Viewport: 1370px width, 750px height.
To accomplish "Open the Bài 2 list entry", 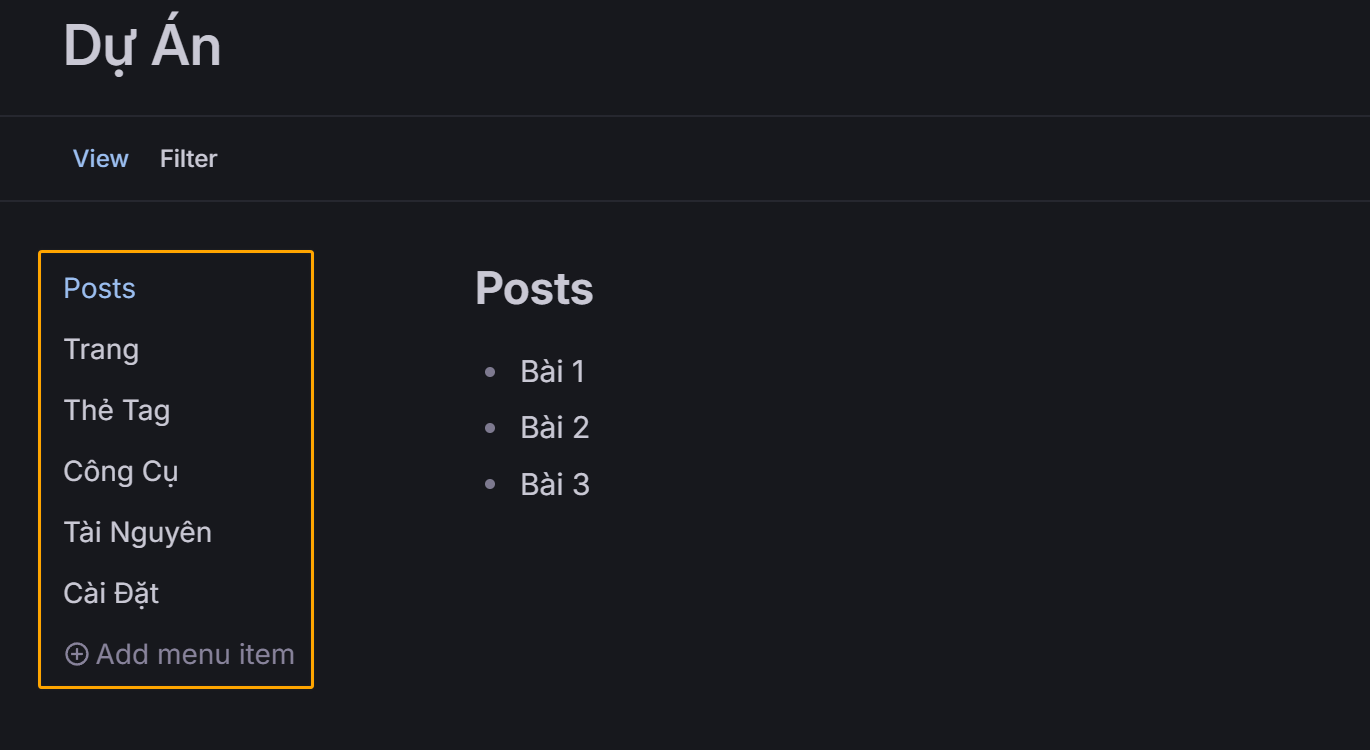I will point(555,428).
